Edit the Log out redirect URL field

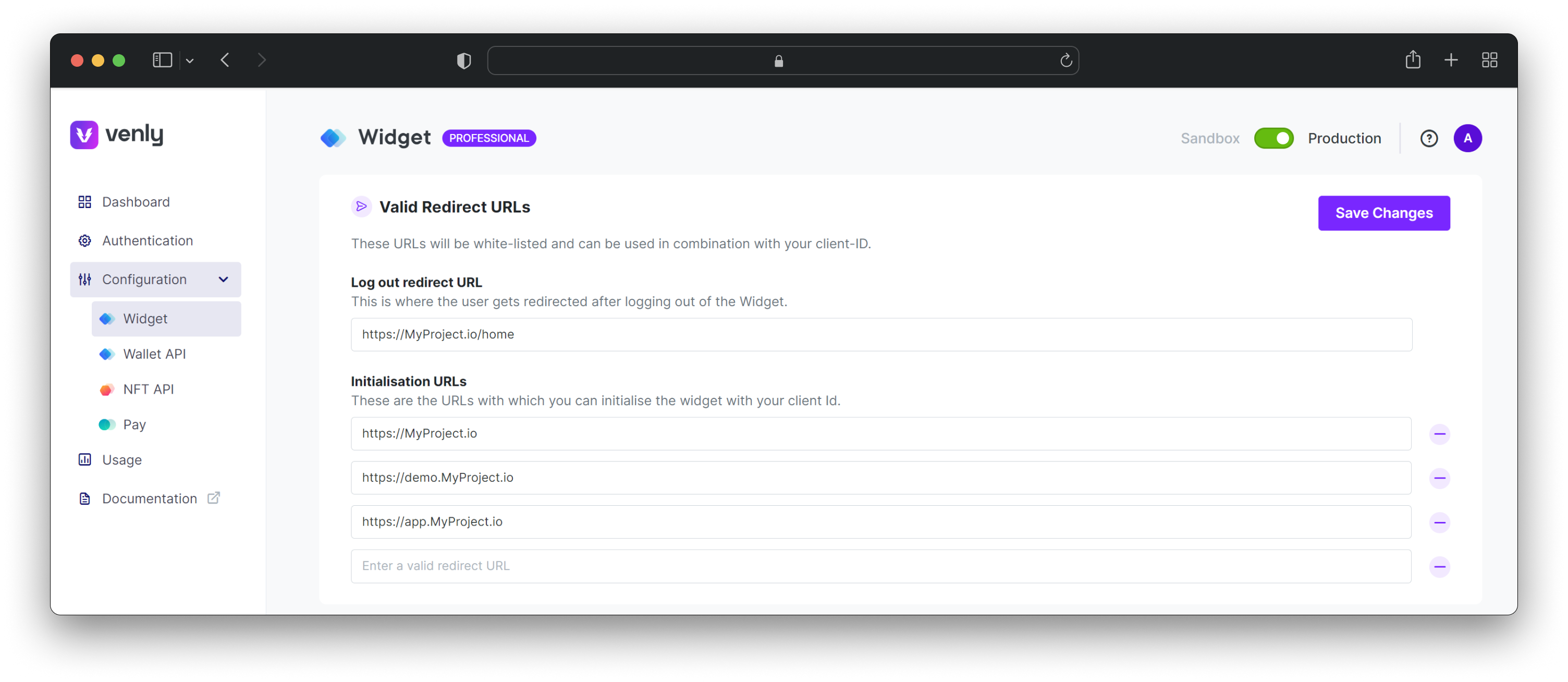[x=881, y=334]
